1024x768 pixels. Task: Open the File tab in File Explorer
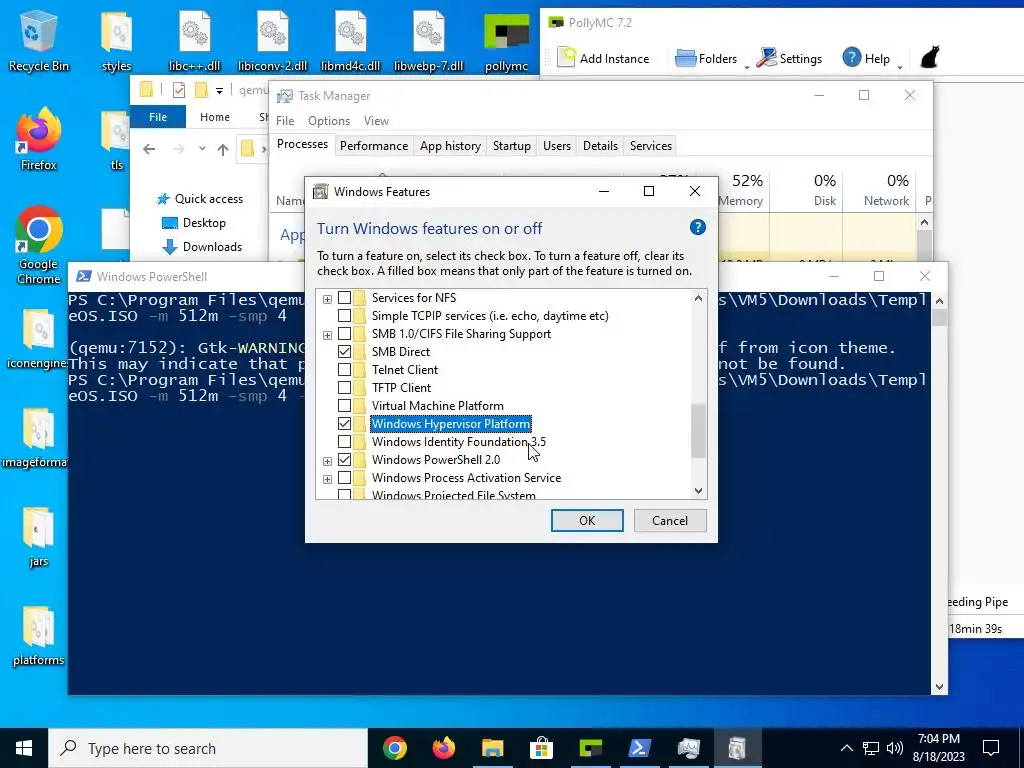pos(158,117)
